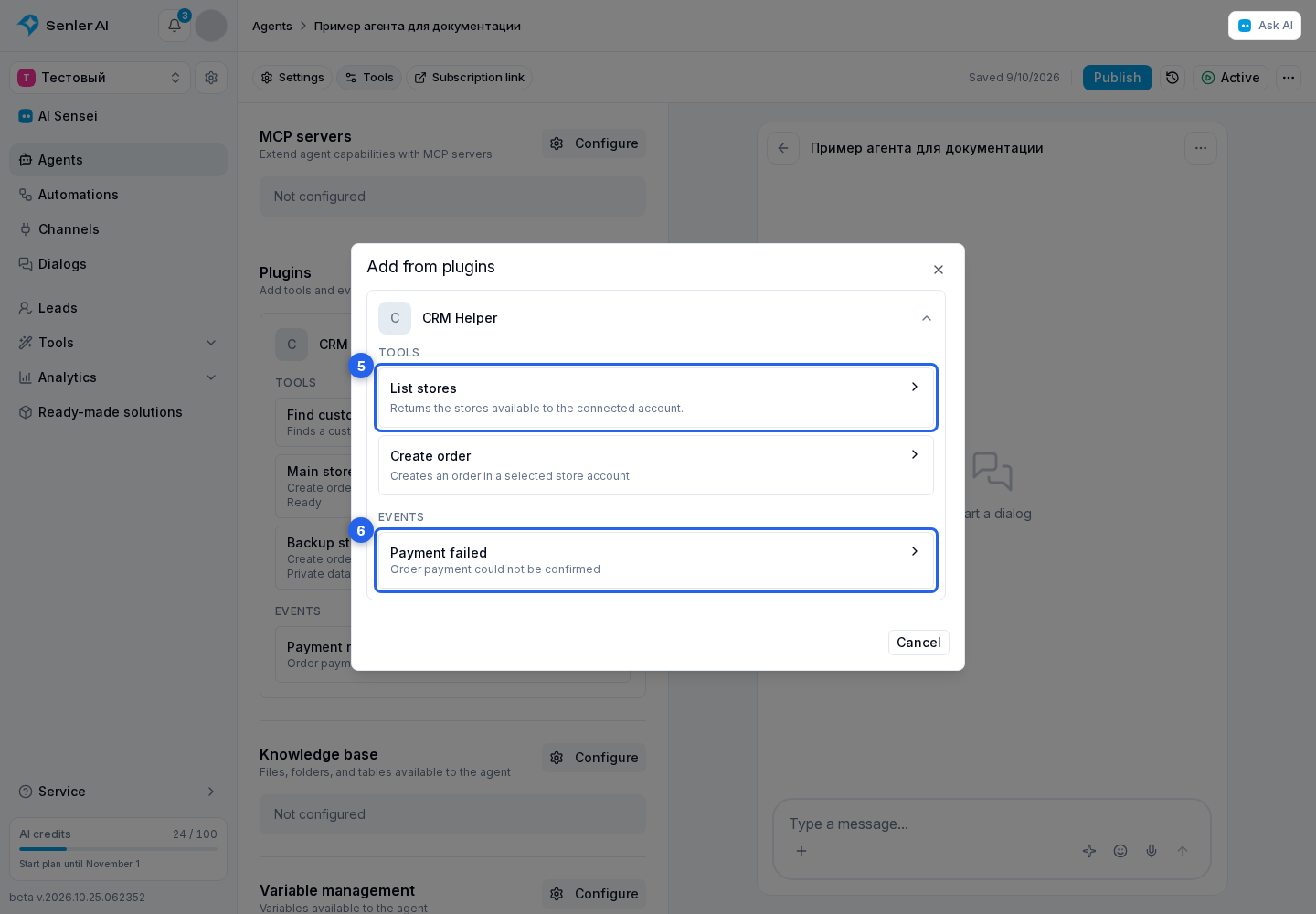Viewport: 1316px width, 914px height.
Task: Toggle the Active status button
Action: (x=1230, y=78)
